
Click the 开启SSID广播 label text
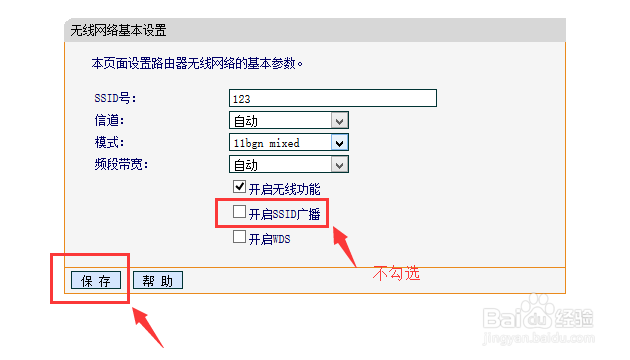pos(284,214)
